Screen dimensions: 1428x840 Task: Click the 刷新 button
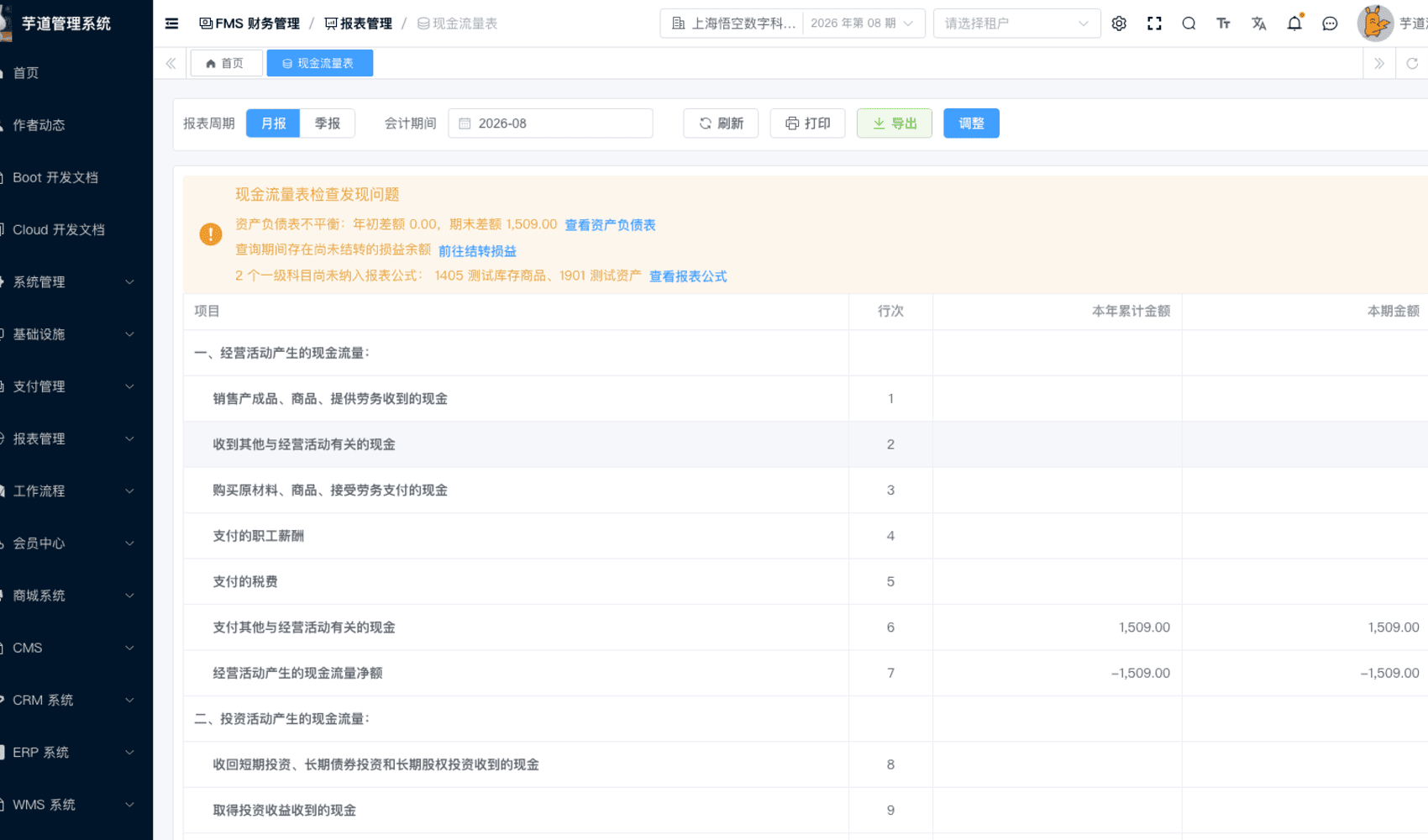(x=721, y=123)
